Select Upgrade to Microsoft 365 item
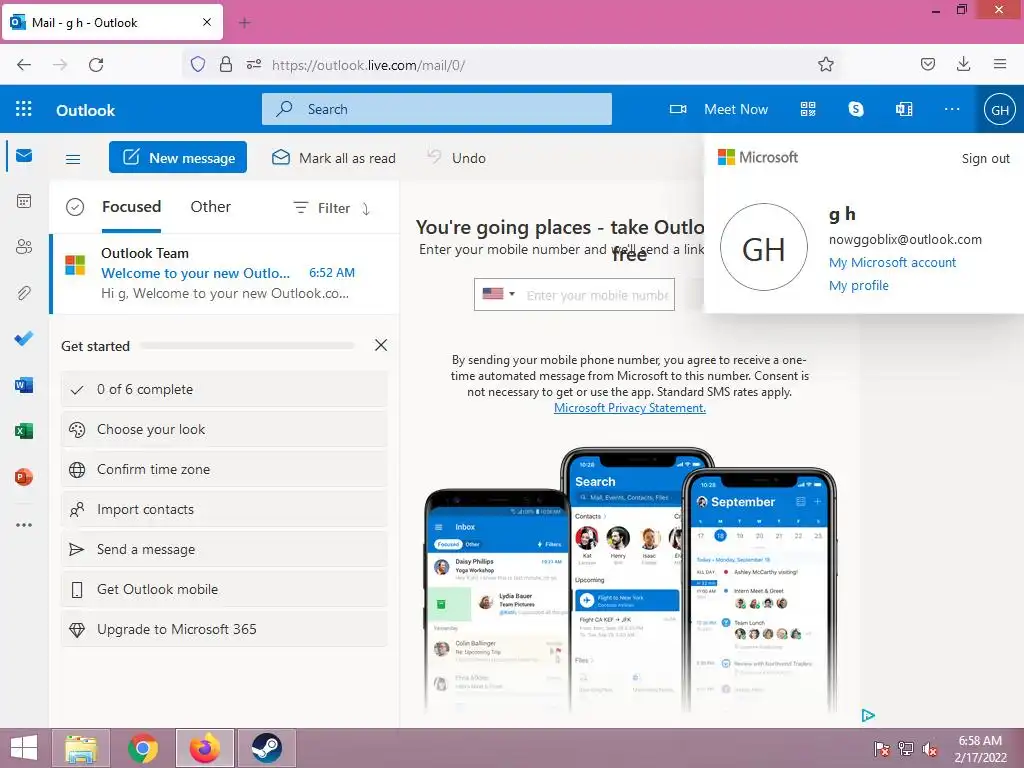 [224, 629]
